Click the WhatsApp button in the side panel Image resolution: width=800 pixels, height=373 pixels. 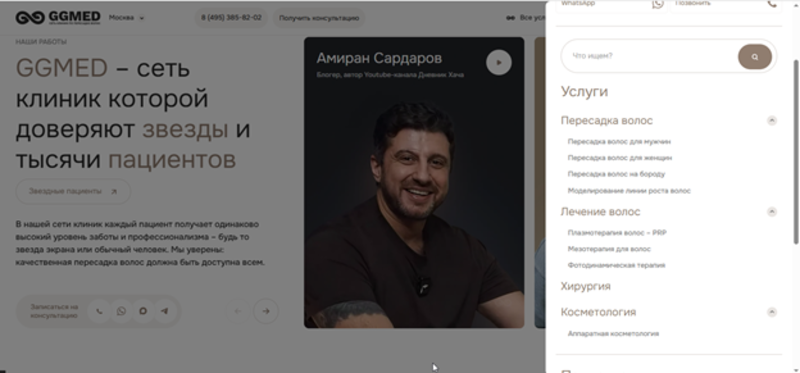(611, 5)
